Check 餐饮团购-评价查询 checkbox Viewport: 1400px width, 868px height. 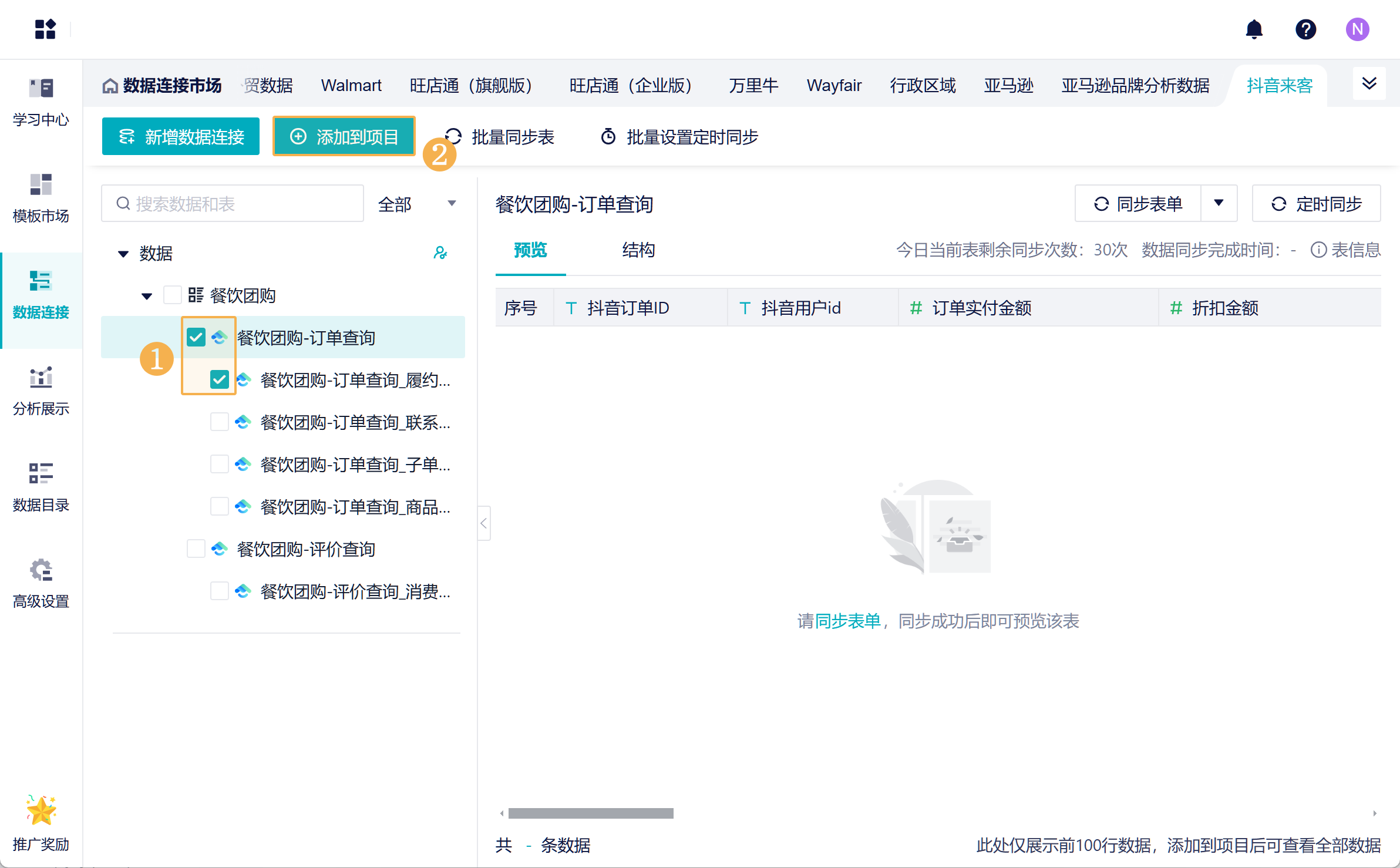(x=196, y=549)
